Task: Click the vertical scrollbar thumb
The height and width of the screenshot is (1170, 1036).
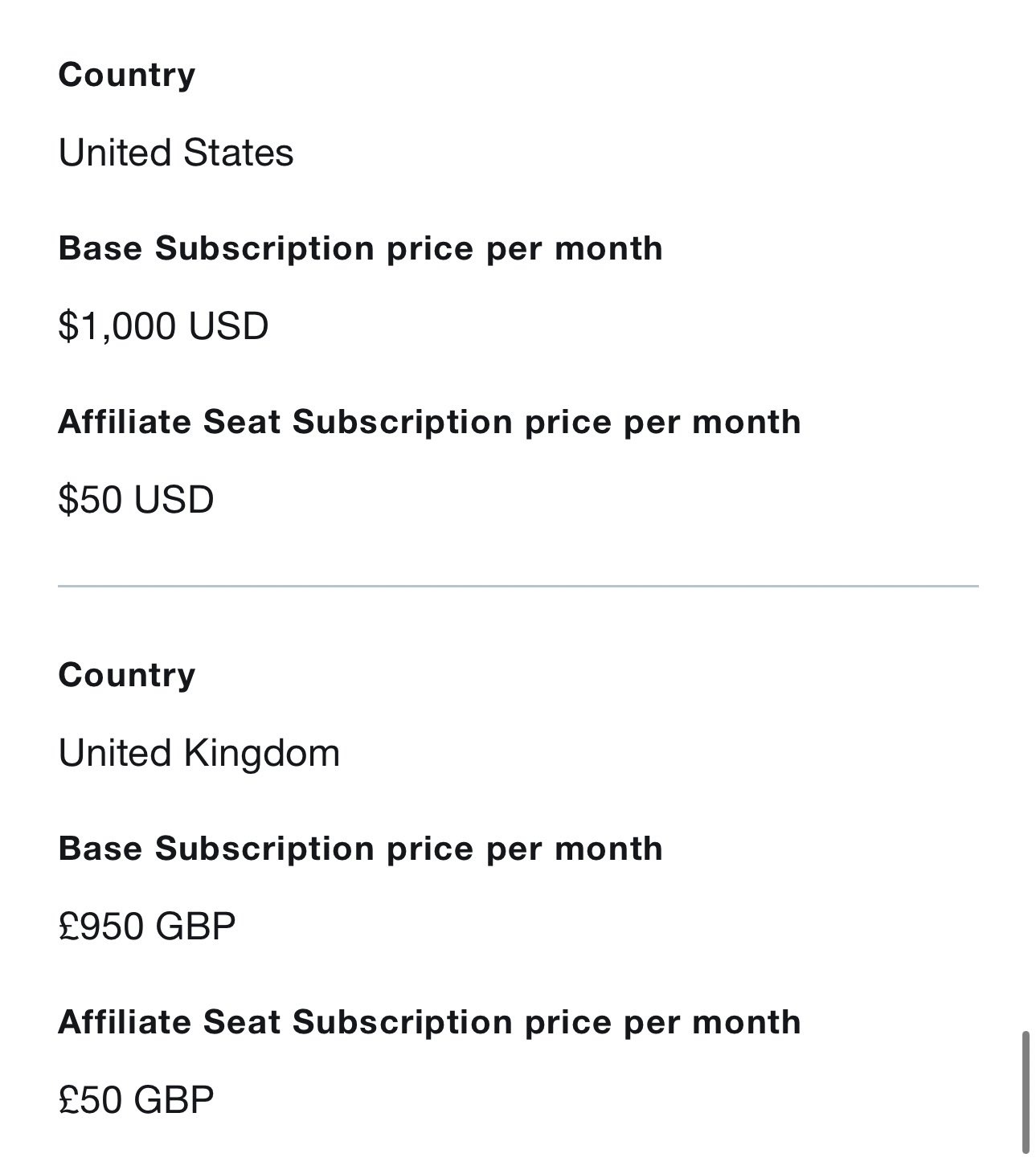Action: click(1026, 1092)
